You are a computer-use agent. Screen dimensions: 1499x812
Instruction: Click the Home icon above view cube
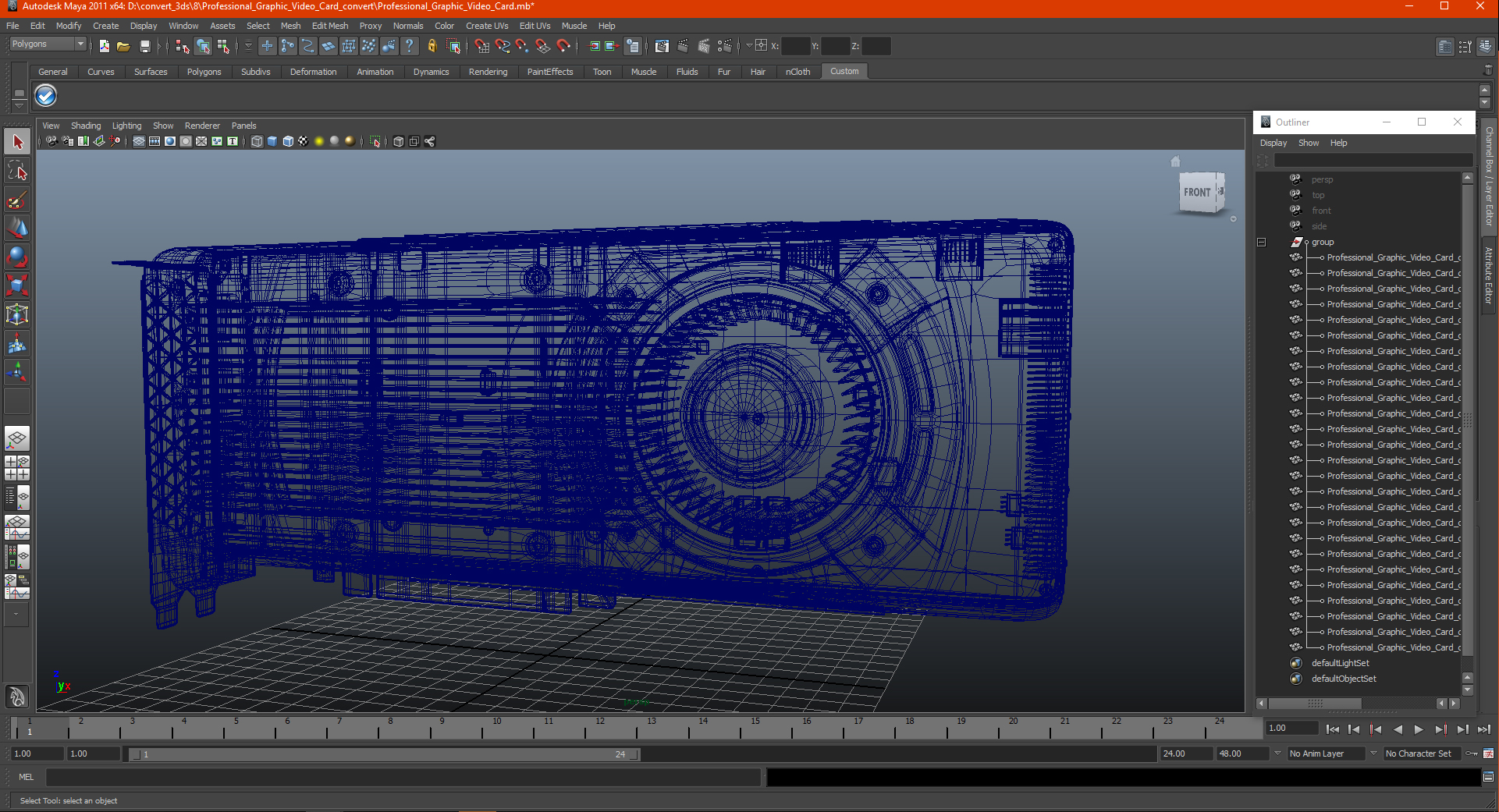[x=1176, y=161]
